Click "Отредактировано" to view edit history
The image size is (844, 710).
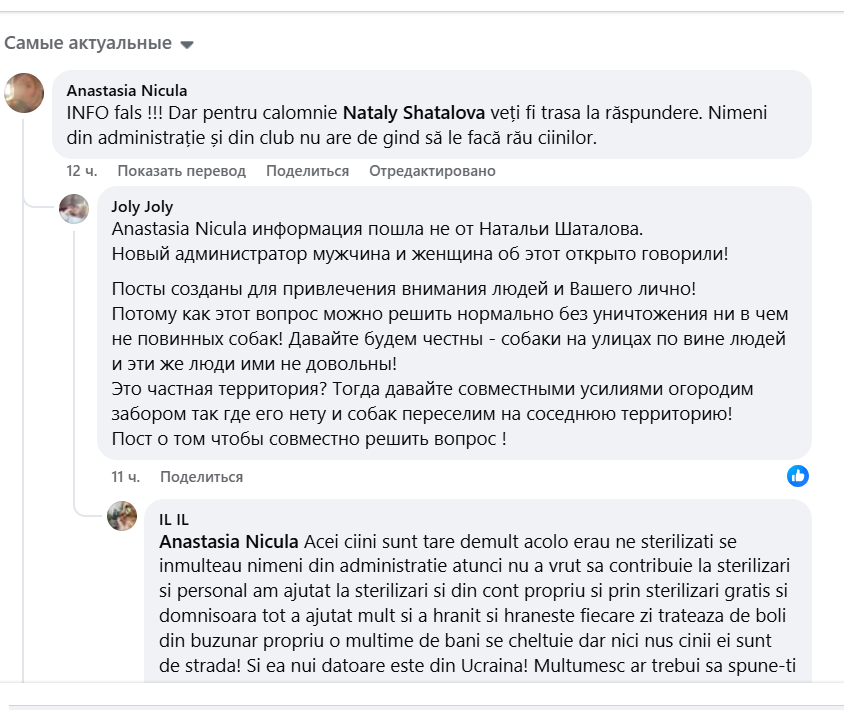(x=432, y=171)
